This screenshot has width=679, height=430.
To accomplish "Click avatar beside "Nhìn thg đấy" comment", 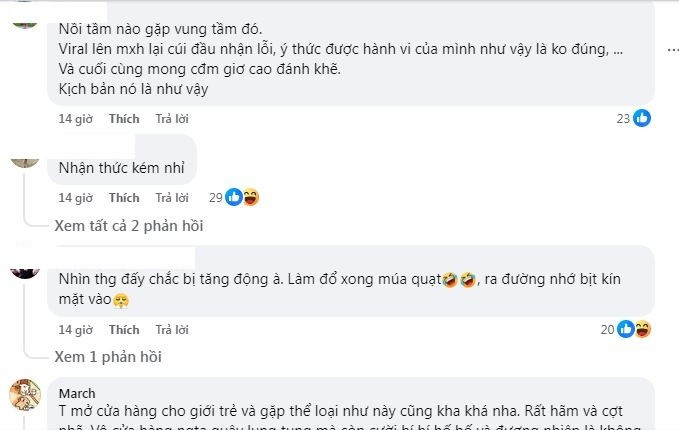I will [25, 268].
